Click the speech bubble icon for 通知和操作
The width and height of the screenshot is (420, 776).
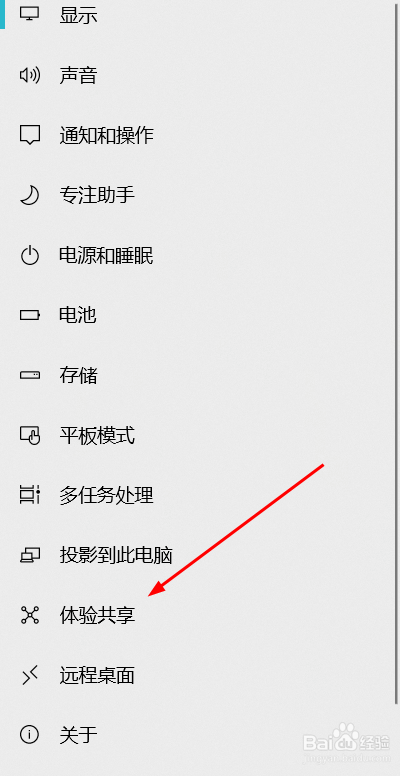[30, 135]
